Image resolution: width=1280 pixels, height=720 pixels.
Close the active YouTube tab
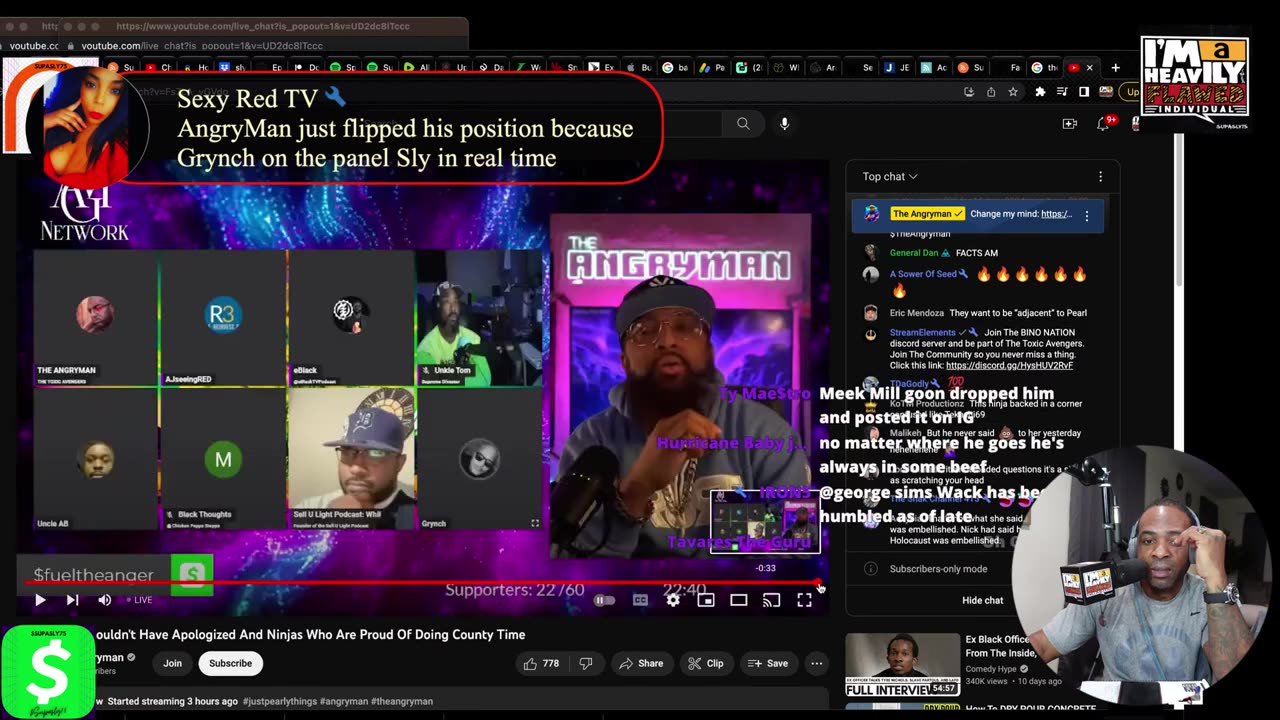(1089, 68)
